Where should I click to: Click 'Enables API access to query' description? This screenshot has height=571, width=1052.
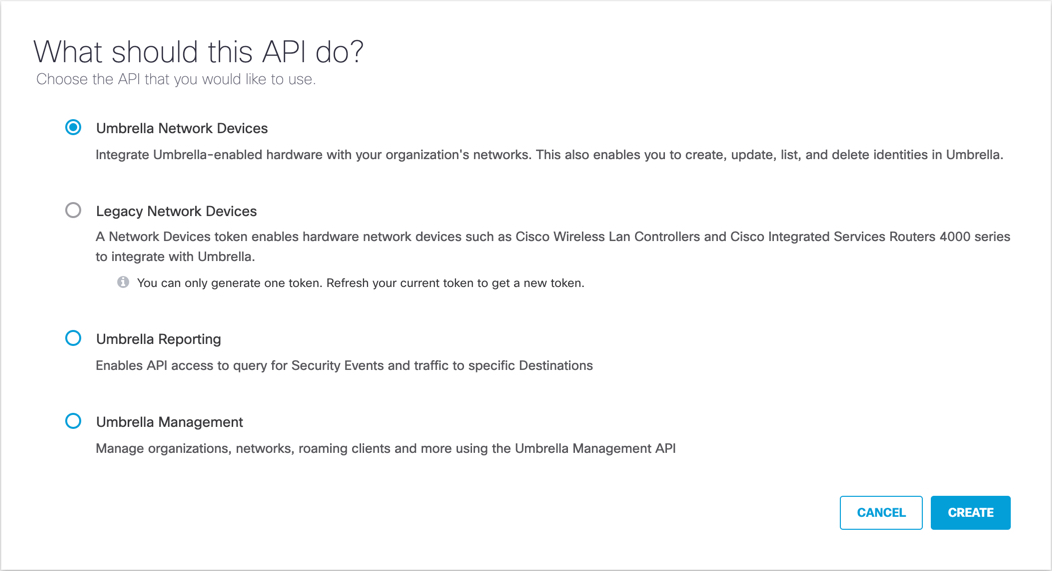pos(344,366)
